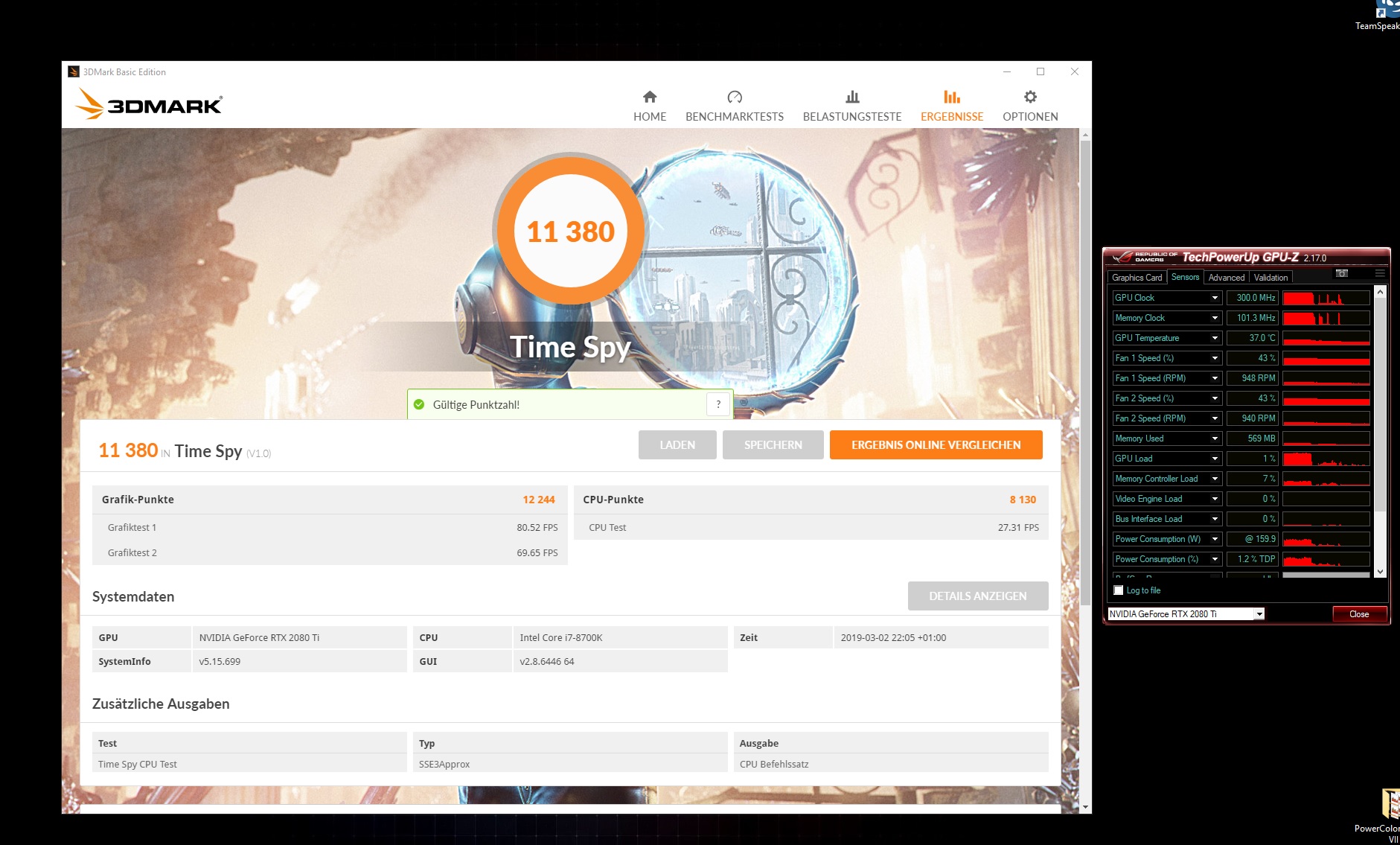Click the GPU name NVIDIA GeForce RTX 2080 Ti in Systemdaten

259,637
